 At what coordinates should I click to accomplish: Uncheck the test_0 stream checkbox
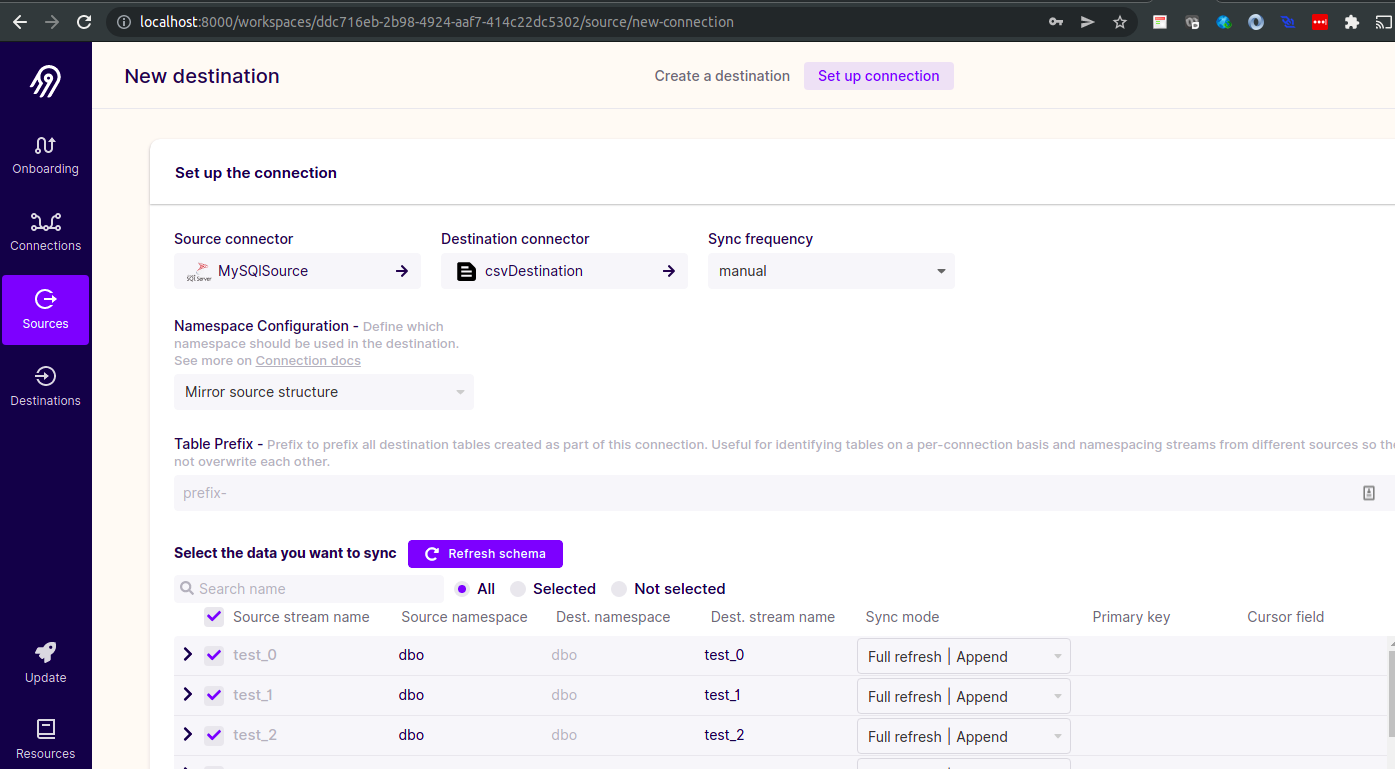(214, 655)
